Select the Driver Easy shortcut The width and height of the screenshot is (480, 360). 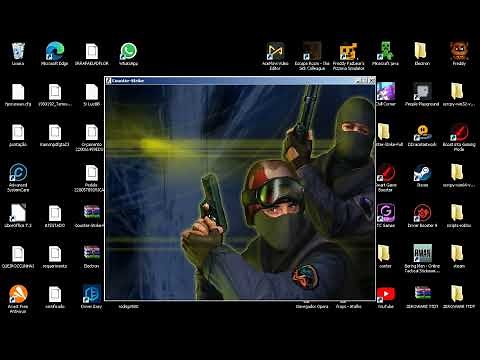(91, 294)
